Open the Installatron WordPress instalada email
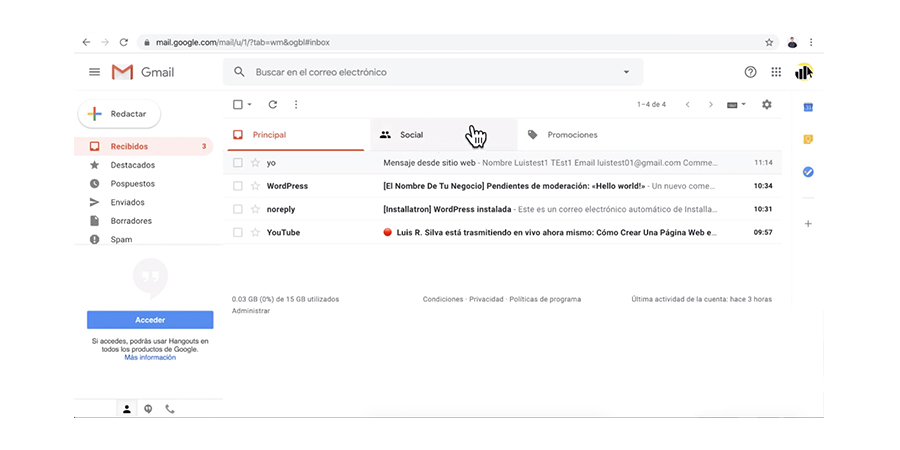 (x=502, y=210)
